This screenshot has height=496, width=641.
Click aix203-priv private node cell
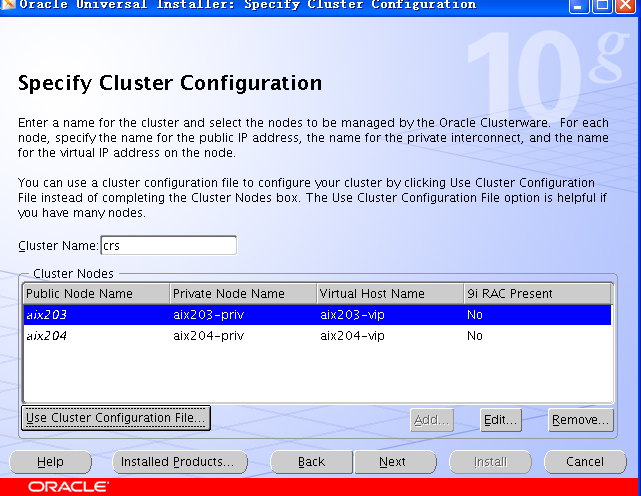[243, 314]
